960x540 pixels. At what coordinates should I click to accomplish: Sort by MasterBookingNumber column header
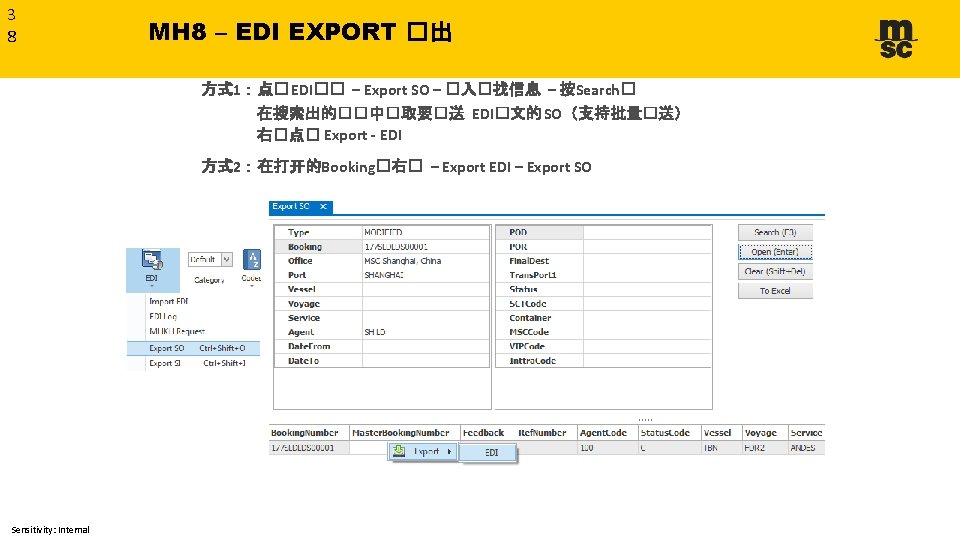point(405,433)
